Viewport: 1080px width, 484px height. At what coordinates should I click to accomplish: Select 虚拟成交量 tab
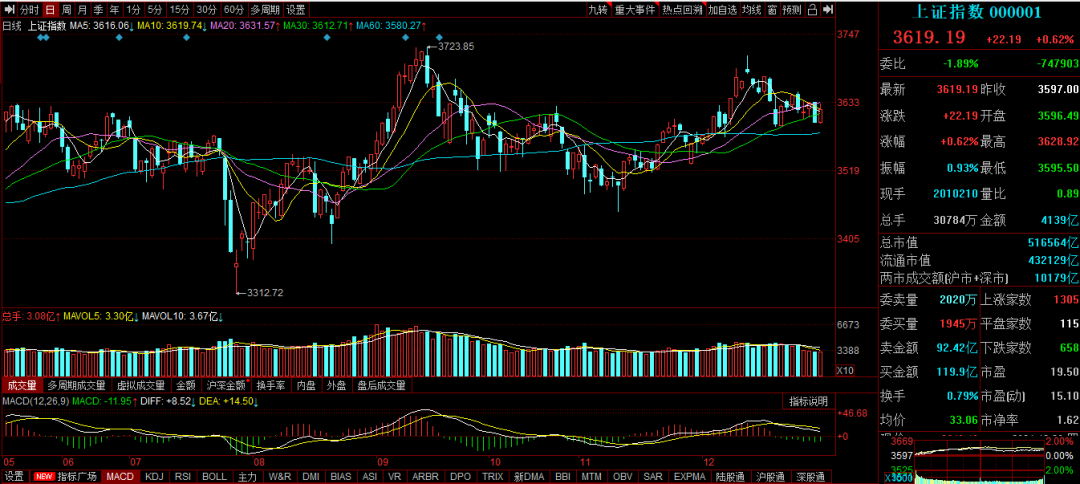(140, 386)
